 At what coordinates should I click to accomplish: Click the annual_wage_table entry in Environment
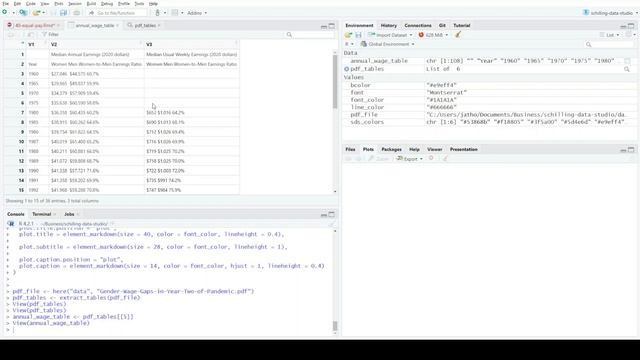point(379,61)
